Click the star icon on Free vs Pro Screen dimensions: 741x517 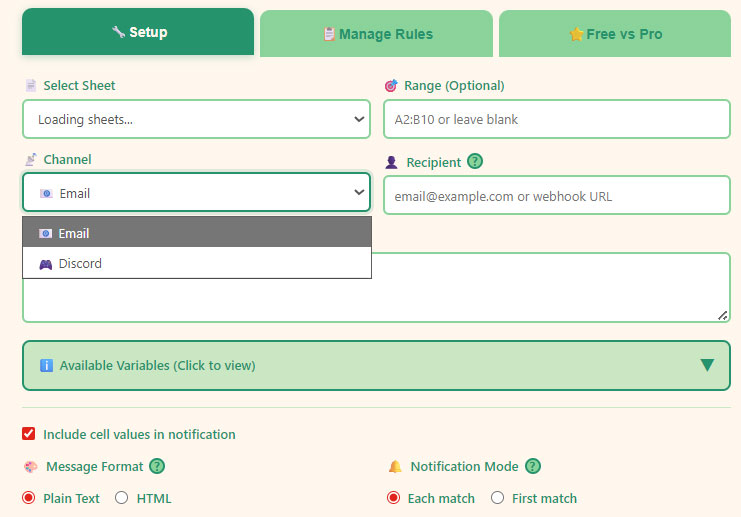(x=576, y=34)
